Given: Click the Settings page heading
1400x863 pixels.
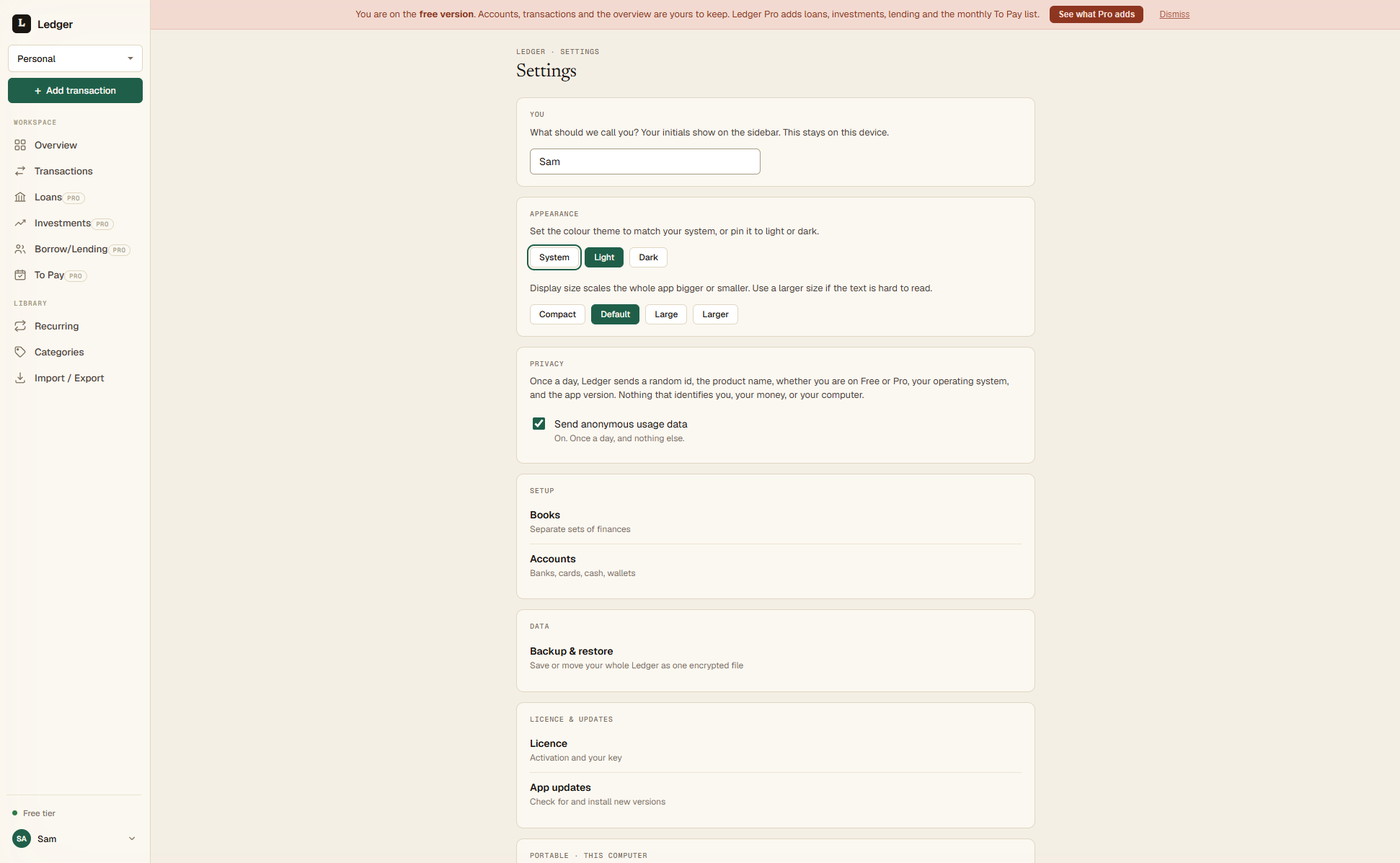Looking at the screenshot, I should click(x=546, y=71).
